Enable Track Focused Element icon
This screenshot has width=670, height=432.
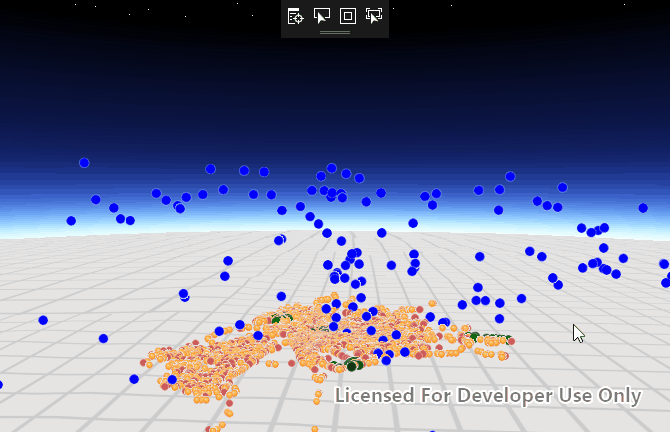[x=374, y=16]
